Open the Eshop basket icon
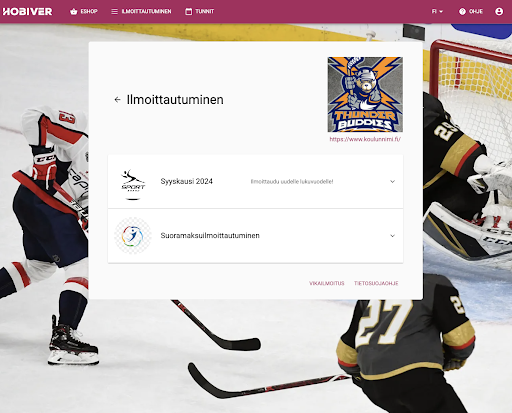Viewport: 512px width, 413px height. [74, 12]
